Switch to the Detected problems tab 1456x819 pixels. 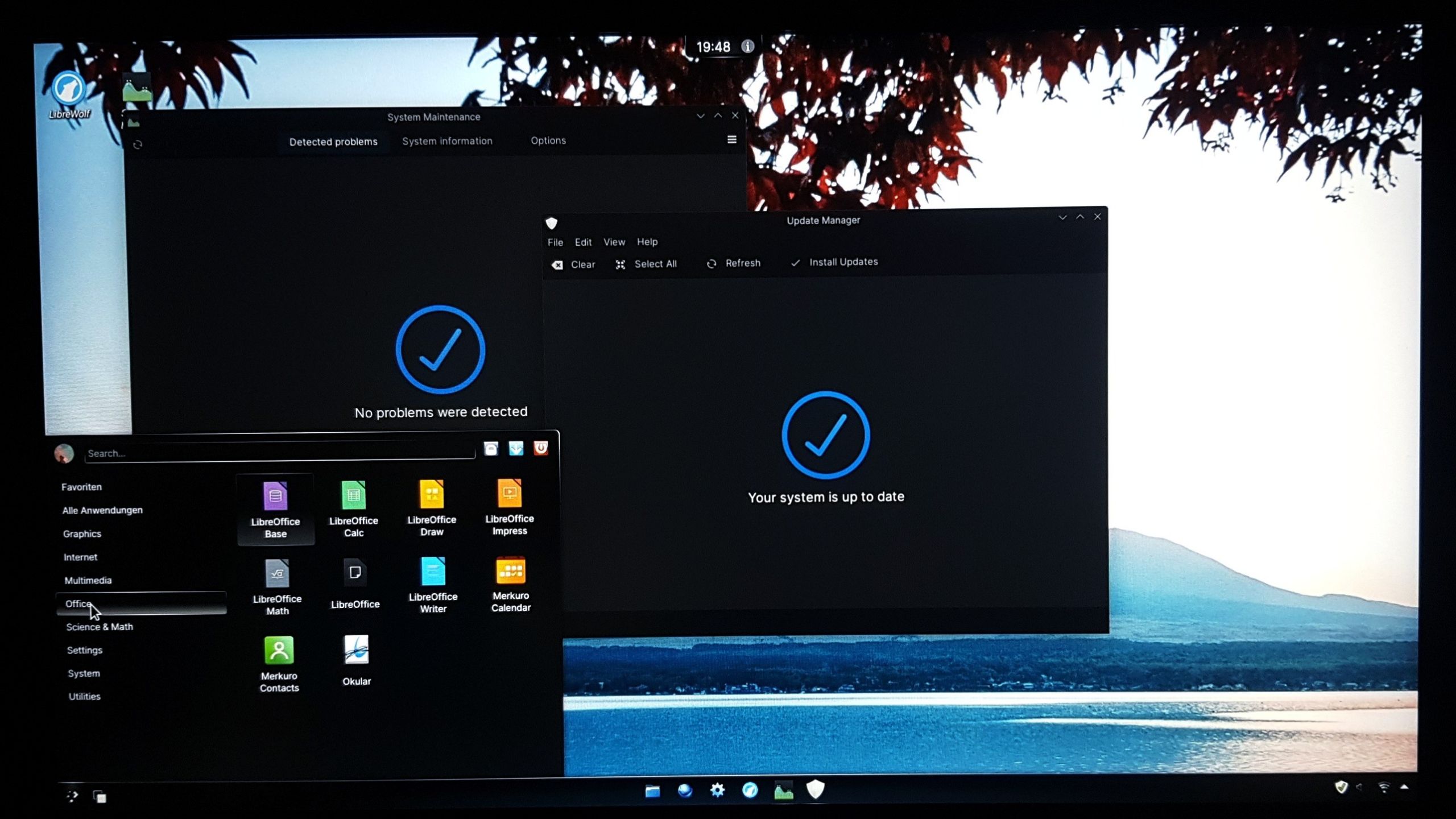tap(333, 142)
